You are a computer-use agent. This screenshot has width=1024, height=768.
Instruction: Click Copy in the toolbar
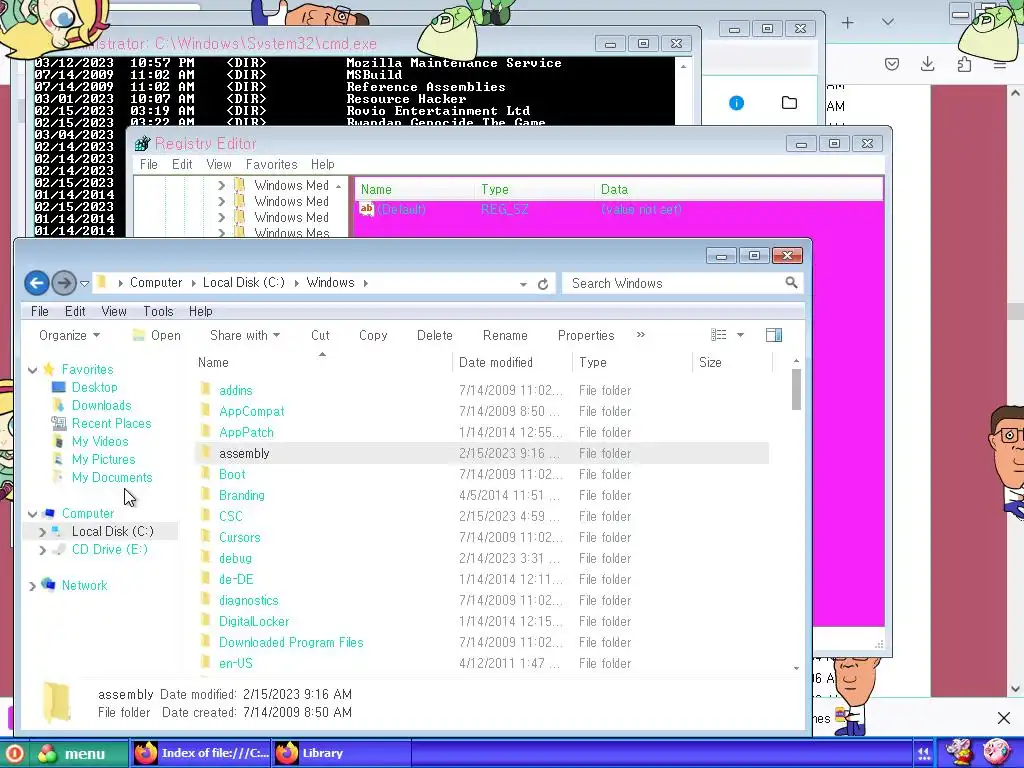373,335
